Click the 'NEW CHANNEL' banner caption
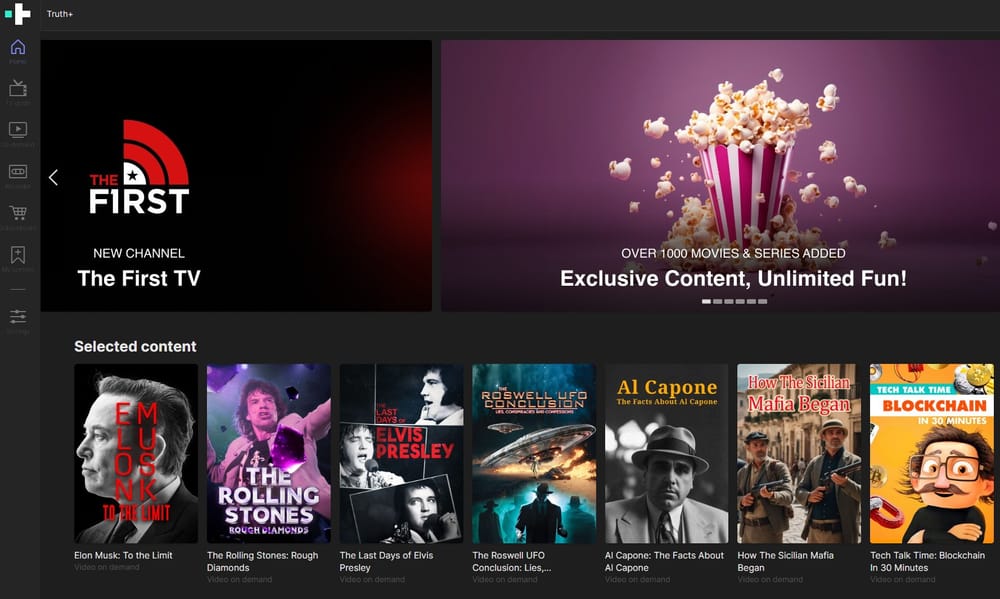The image size is (1000, 599). click(x=139, y=253)
